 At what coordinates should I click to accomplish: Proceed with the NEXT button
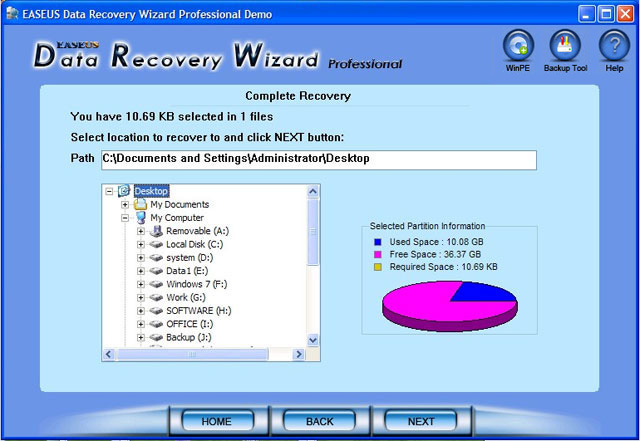click(x=421, y=421)
